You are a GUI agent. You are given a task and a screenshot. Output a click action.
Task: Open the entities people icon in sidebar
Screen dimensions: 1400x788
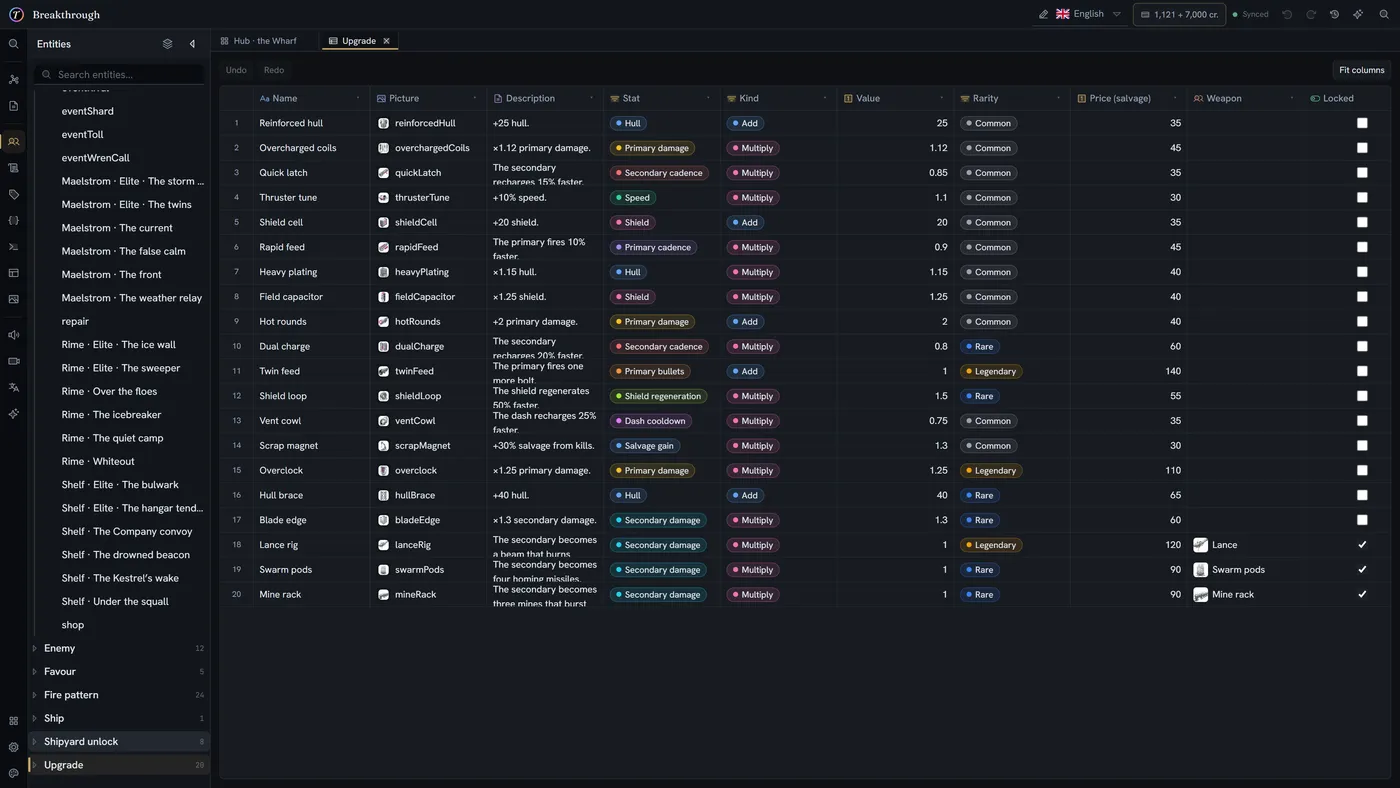[14, 142]
